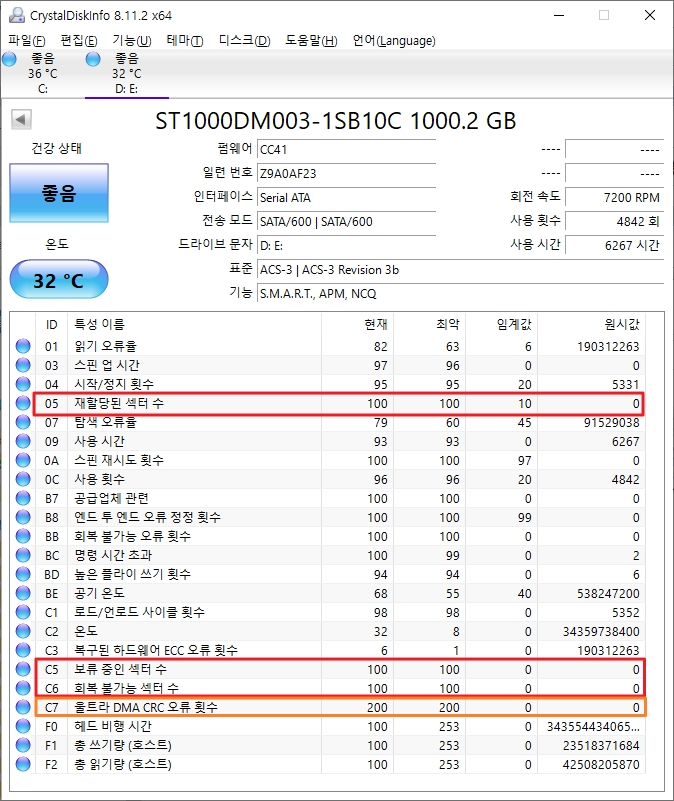Click the status orb for attribute 07
Image resolution: width=674 pixels, height=801 pixels.
coord(23,422)
